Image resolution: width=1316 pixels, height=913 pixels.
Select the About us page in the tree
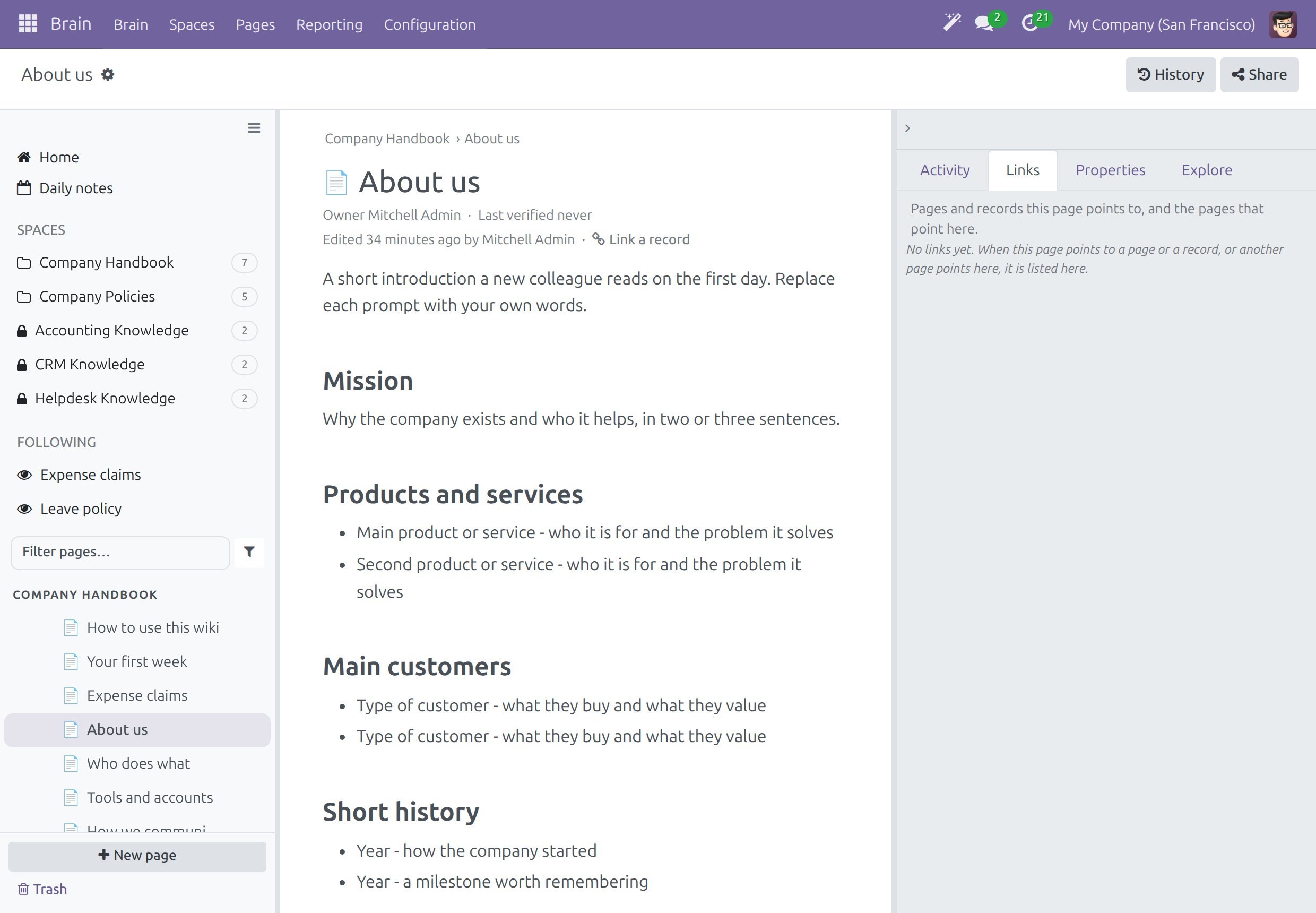[x=137, y=730]
